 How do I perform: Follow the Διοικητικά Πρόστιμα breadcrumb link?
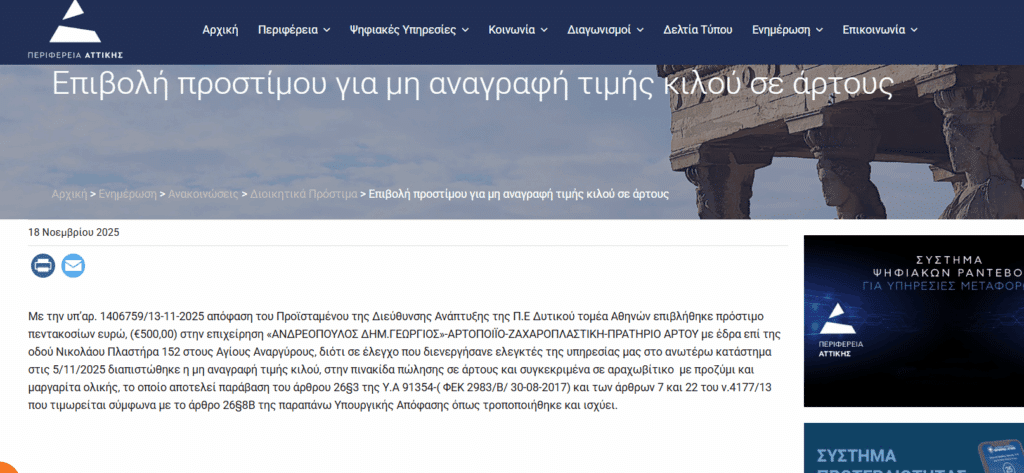(304, 194)
